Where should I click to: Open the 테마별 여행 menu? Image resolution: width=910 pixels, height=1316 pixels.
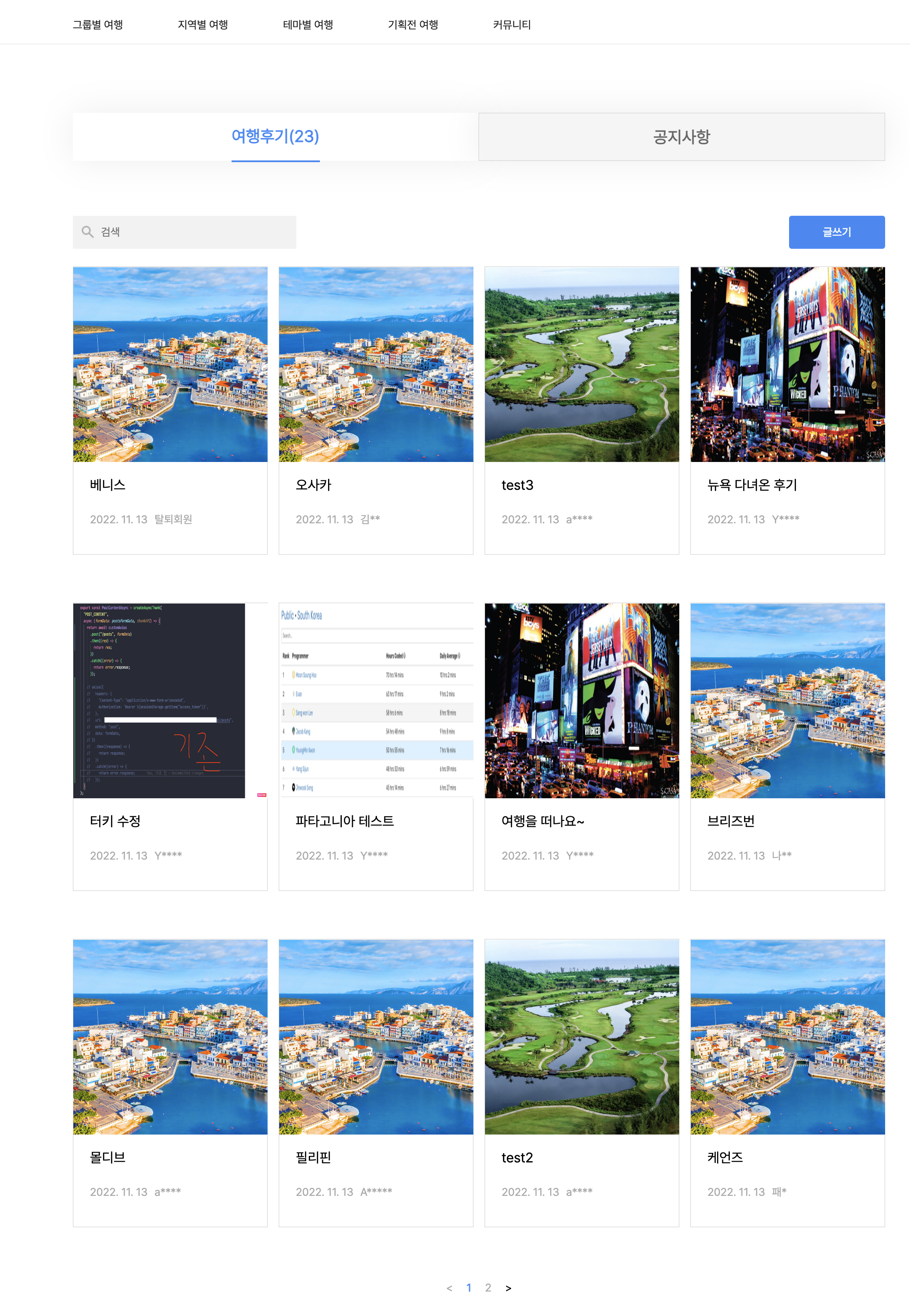(x=308, y=24)
